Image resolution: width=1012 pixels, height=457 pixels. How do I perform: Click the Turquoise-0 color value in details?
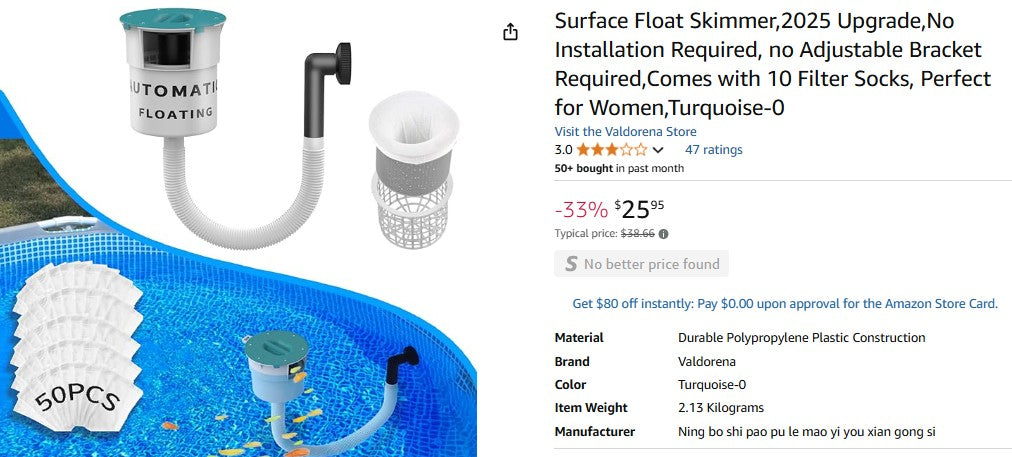click(x=711, y=385)
